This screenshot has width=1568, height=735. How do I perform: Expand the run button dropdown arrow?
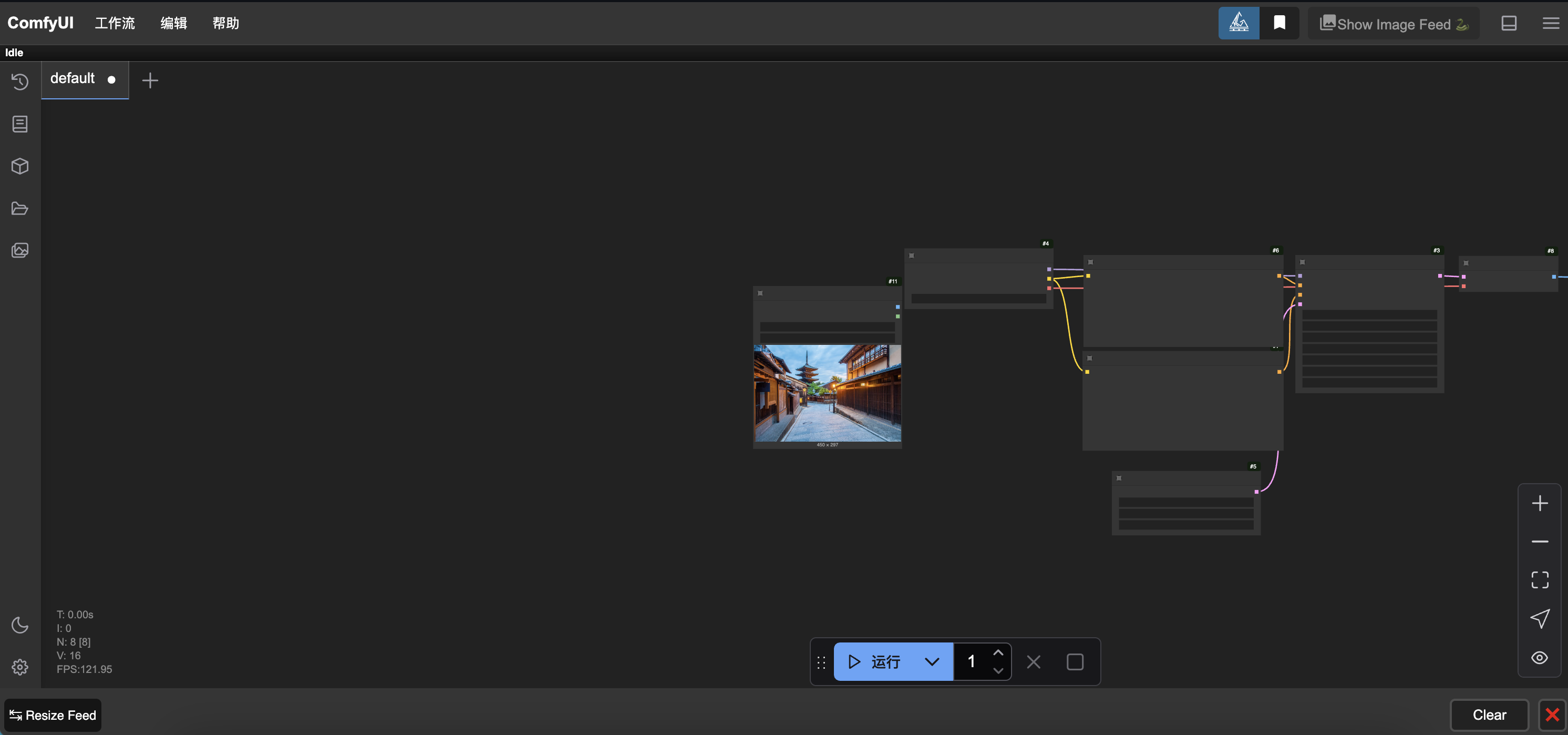[x=931, y=661]
